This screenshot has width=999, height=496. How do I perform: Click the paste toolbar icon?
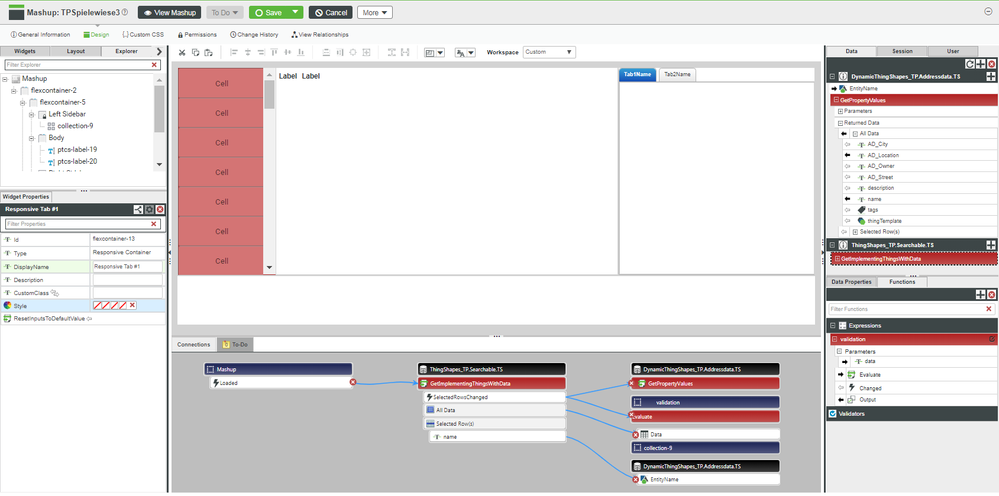pos(208,52)
